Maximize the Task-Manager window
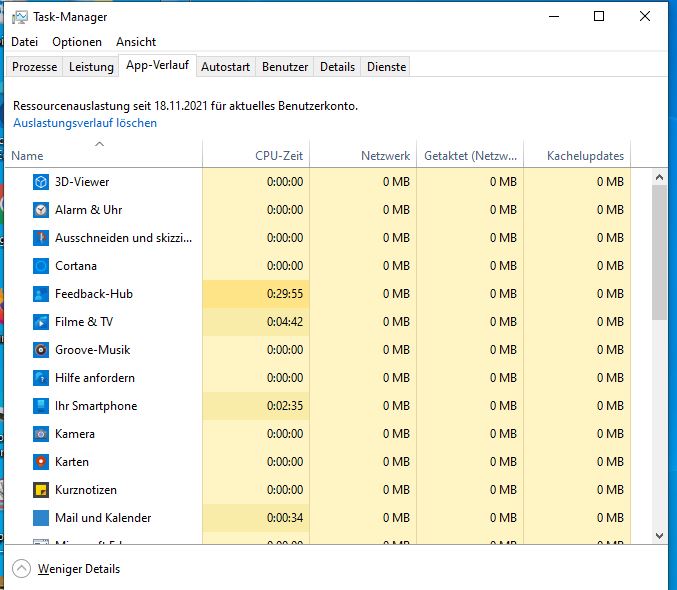The image size is (677, 590). pyautogui.click(x=599, y=16)
